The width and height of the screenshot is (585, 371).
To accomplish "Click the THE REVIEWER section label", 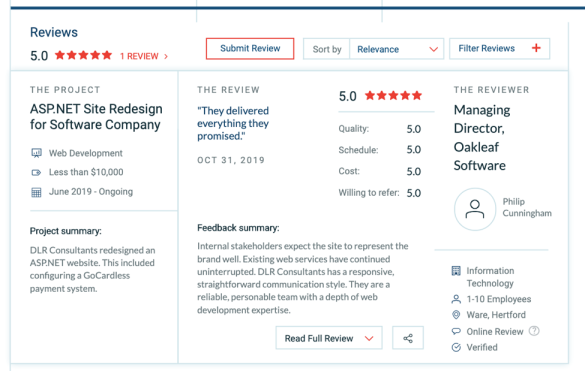I will (x=492, y=90).
